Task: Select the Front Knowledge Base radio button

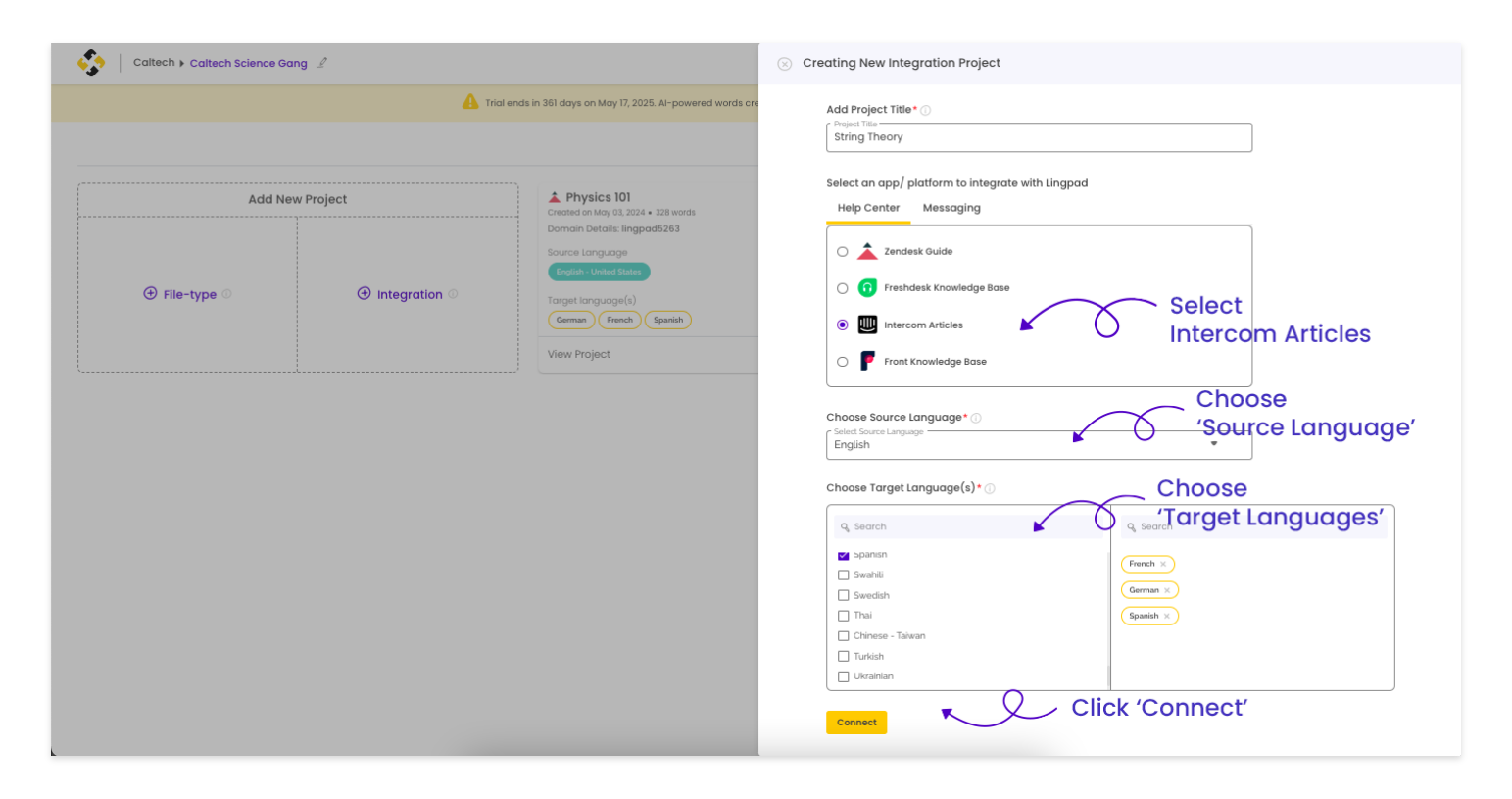Action: pos(843,362)
